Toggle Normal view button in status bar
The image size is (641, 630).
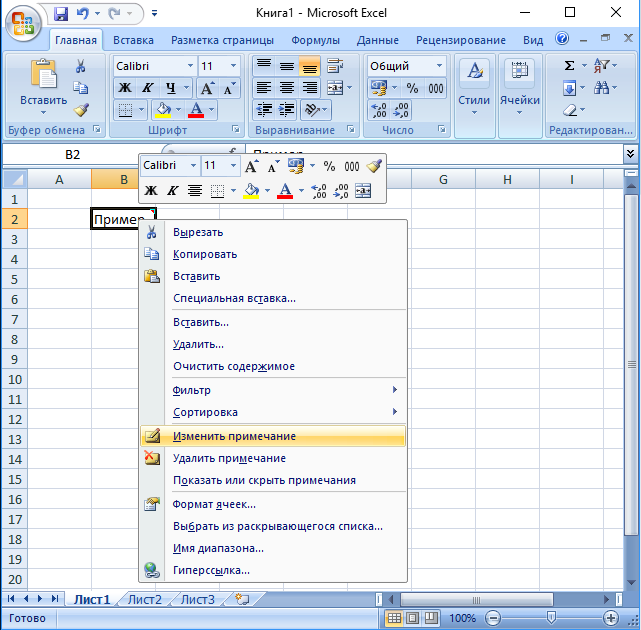pyautogui.click(x=394, y=618)
